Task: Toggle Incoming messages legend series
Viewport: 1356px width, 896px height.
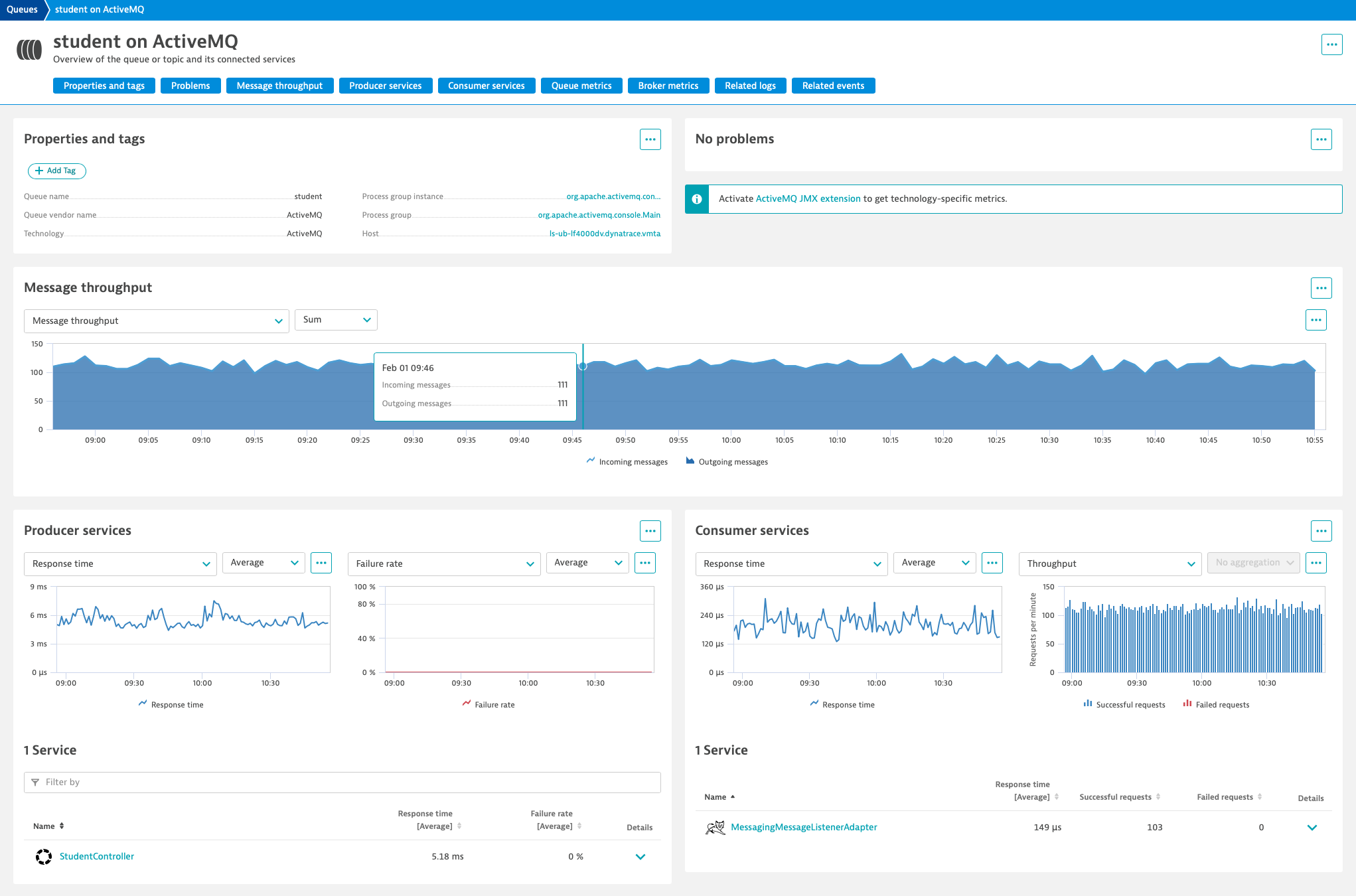Action: point(627,462)
